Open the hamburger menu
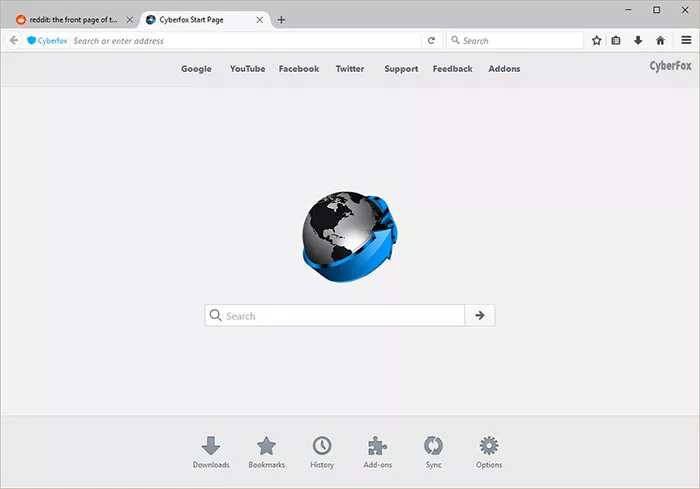Screen dimensions: 700x489 click(x=686, y=41)
